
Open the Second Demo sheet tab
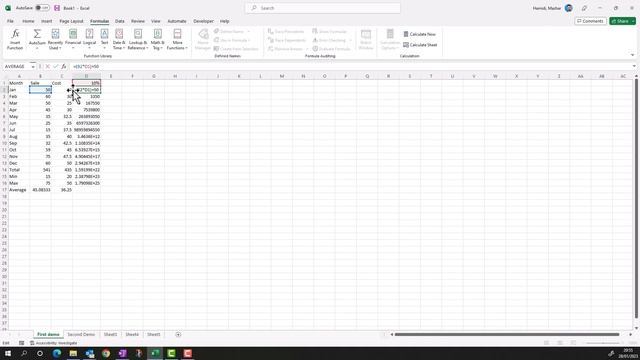pos(81,334)
